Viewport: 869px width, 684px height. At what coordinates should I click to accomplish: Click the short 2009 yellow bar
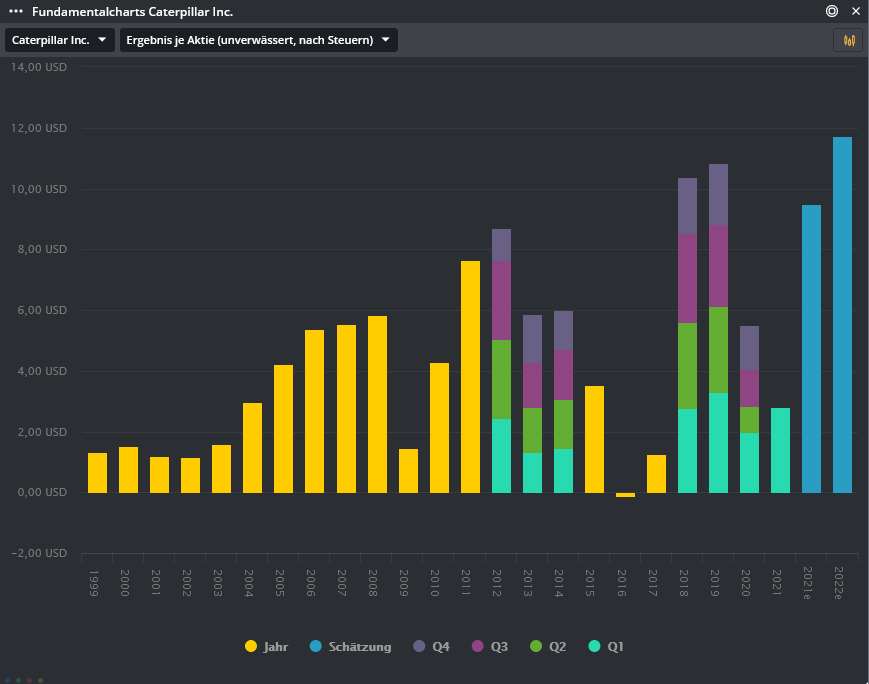click(x=408, y=471)
